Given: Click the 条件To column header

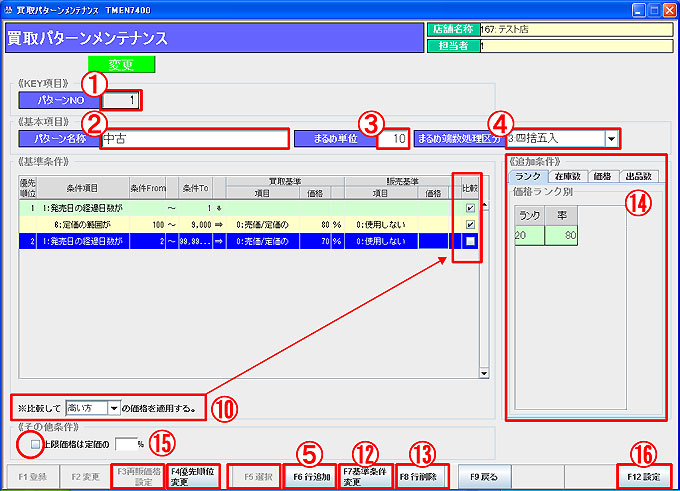Looking at the screenshot, I should 196,188.
